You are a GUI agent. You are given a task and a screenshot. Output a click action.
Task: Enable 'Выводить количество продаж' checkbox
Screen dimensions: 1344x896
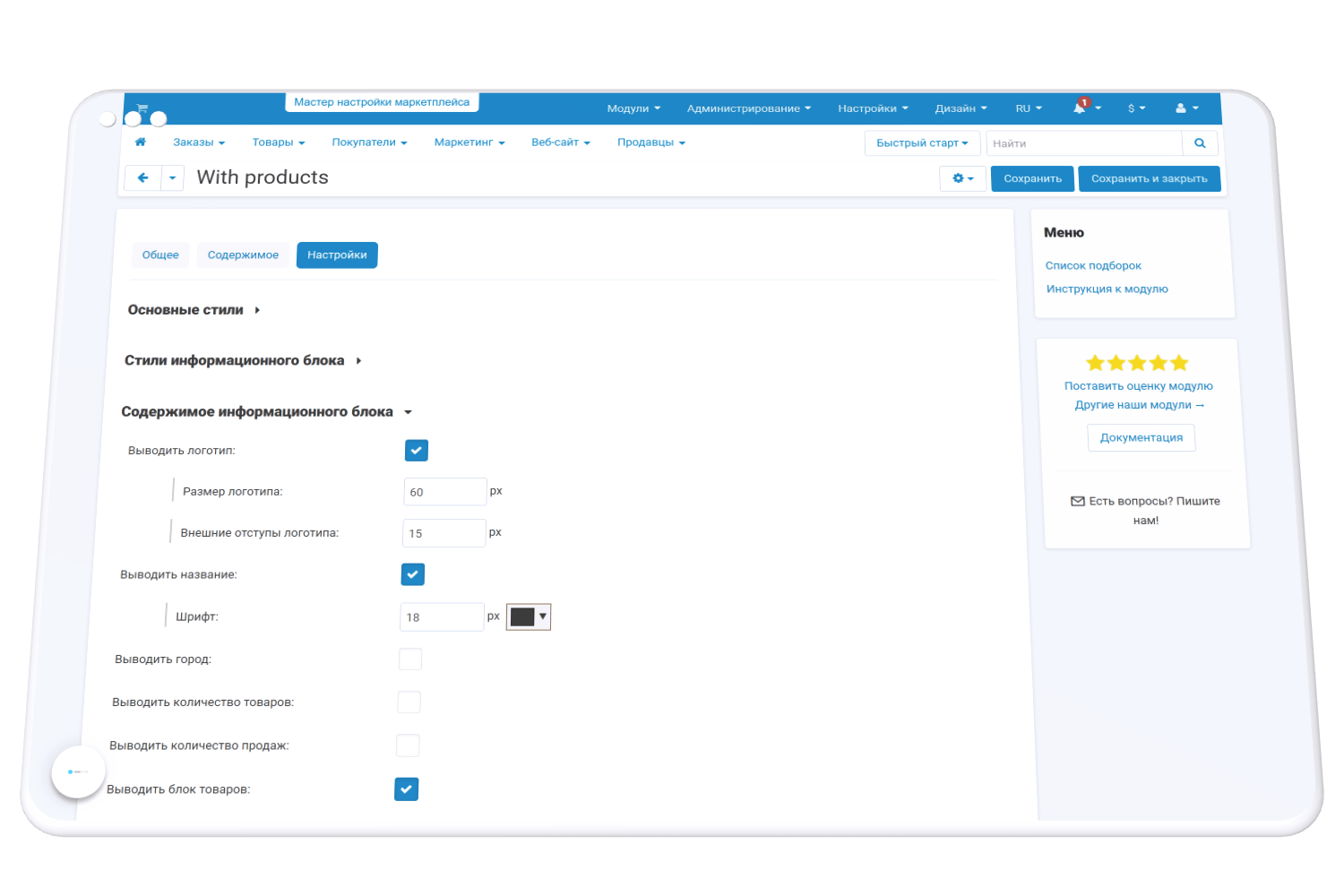click(408, 745)
